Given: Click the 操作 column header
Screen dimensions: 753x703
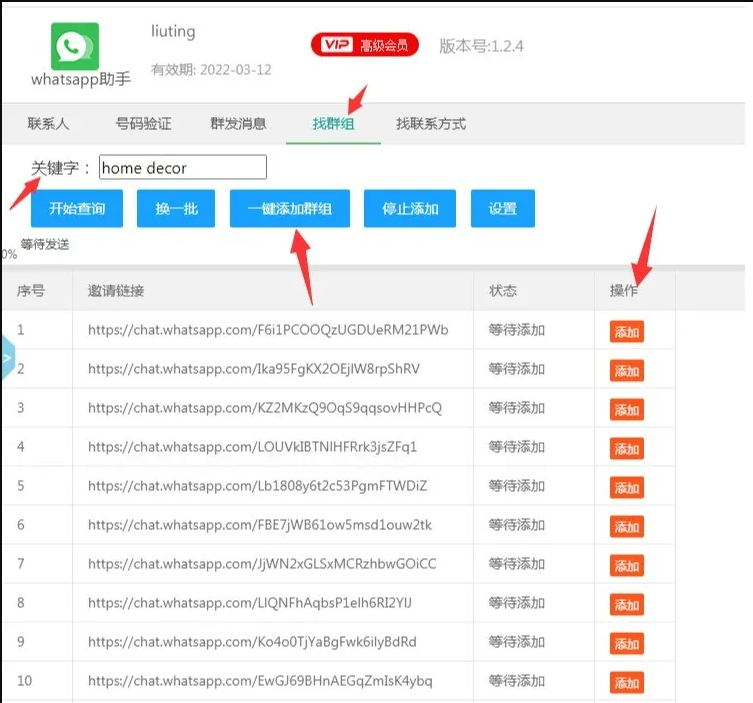Looking at the screenshot, I should 624,291.
